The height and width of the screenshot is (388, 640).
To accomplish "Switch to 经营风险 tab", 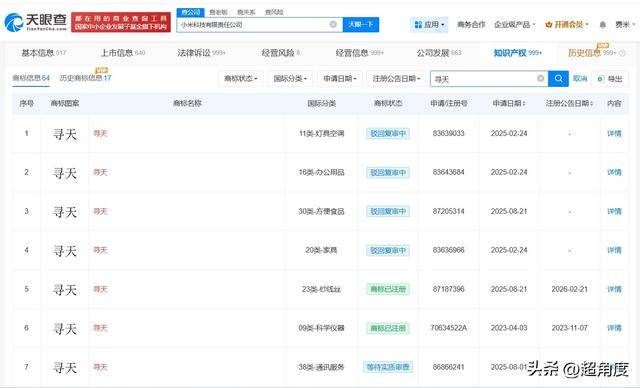I will tap(281, 53).
